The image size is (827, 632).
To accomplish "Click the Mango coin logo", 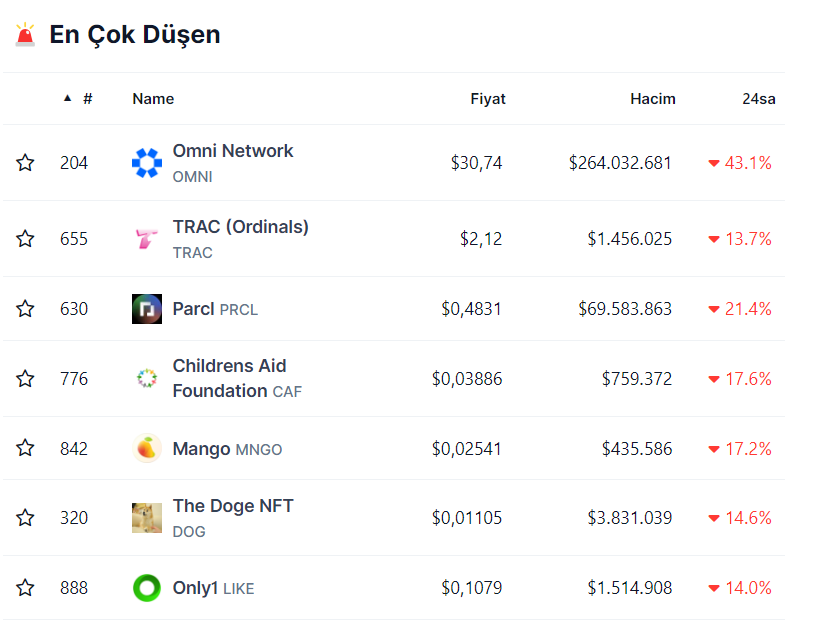I will click(147, 449).
